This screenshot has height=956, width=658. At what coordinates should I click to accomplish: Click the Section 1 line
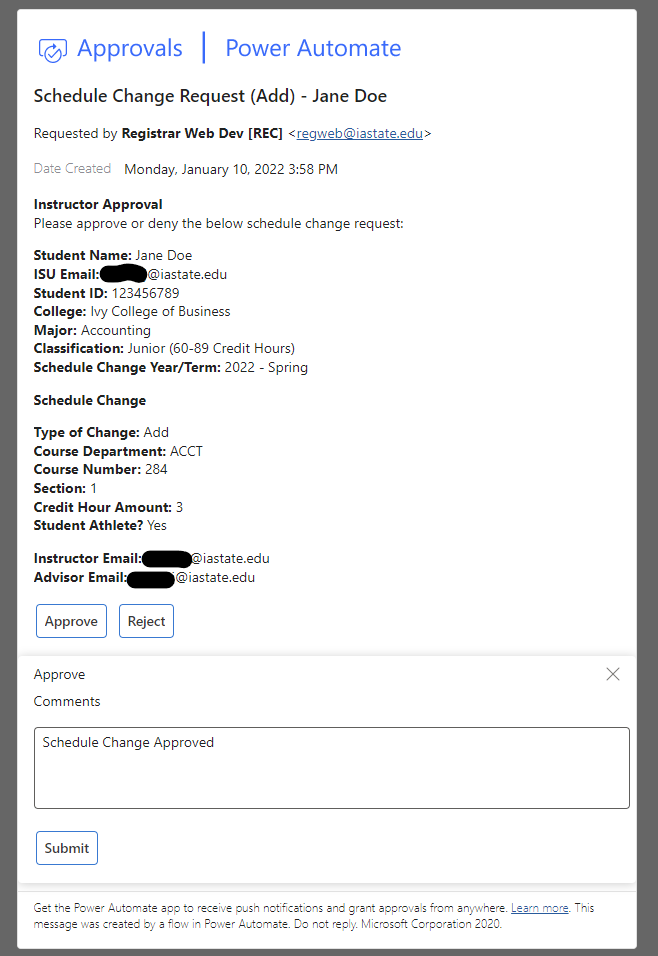point(65,488)
